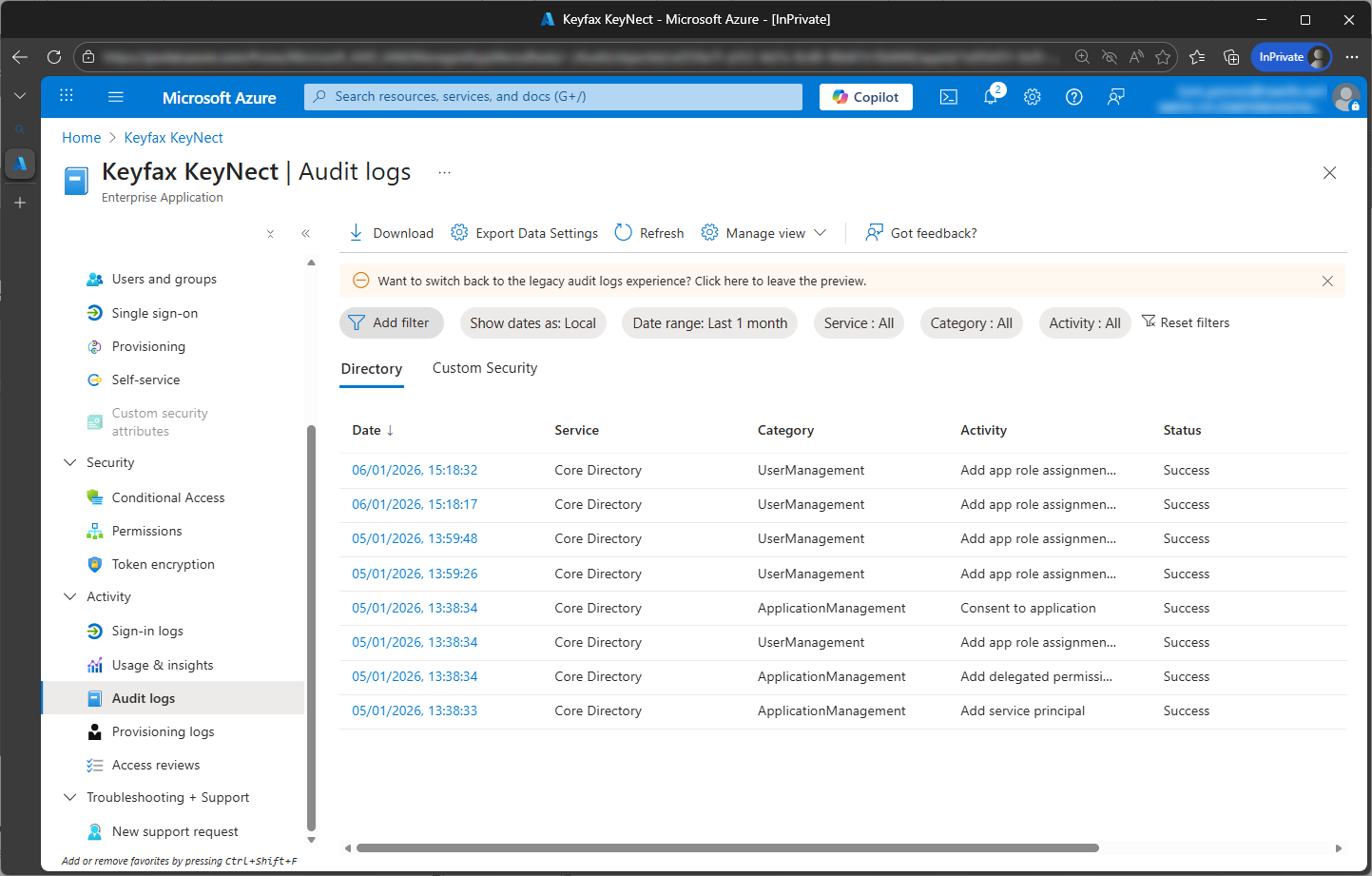Open Export Data Settings
Viewport: 1372px width, 876px height.
525,233
